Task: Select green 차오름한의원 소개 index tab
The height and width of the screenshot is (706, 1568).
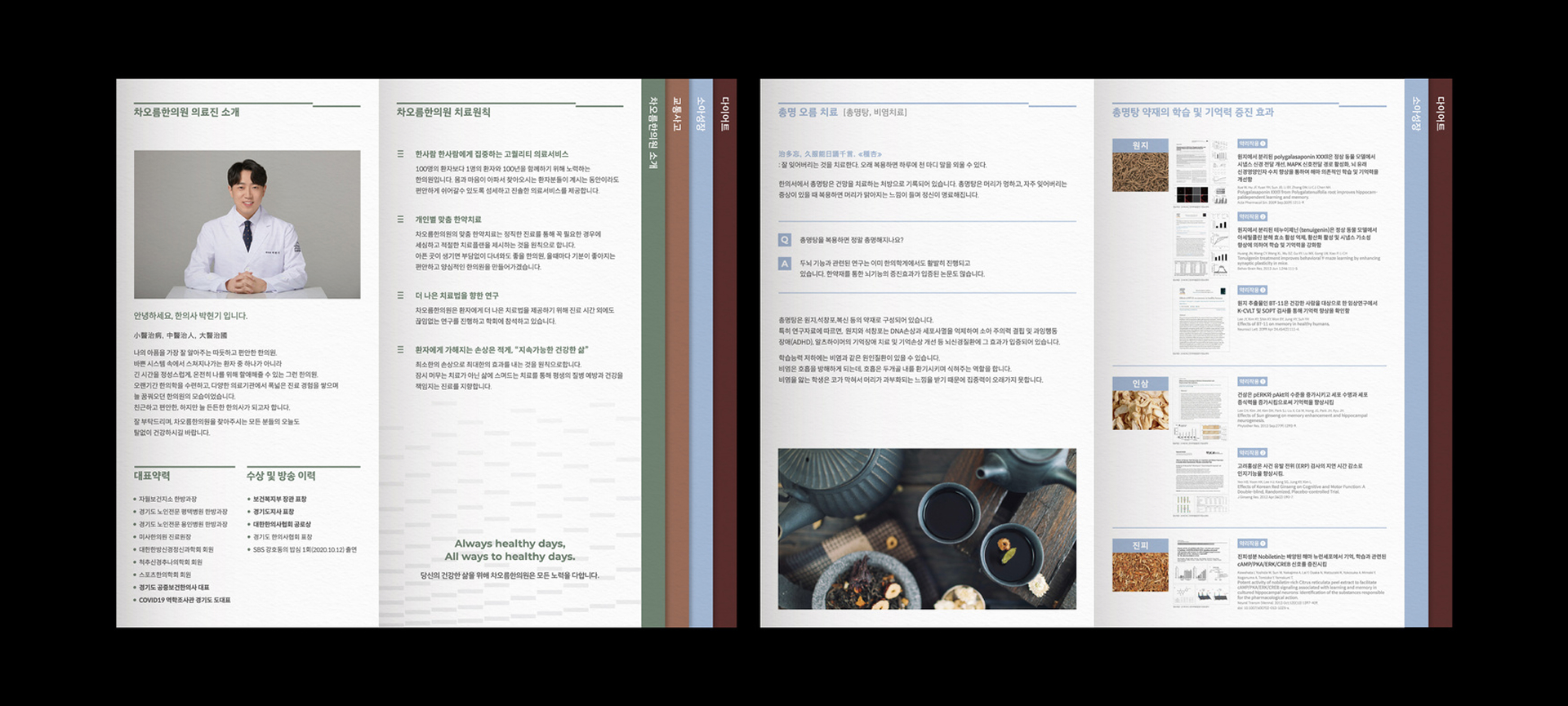Action: point(653,353)
